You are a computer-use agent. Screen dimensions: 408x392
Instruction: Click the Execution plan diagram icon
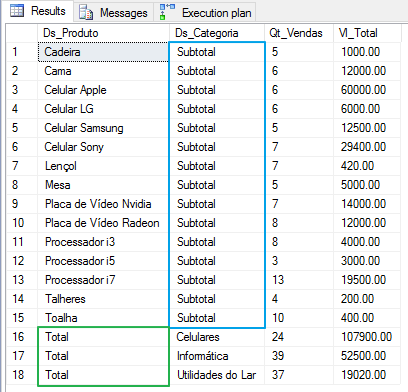pyautogui.click(x=167, y=12)
